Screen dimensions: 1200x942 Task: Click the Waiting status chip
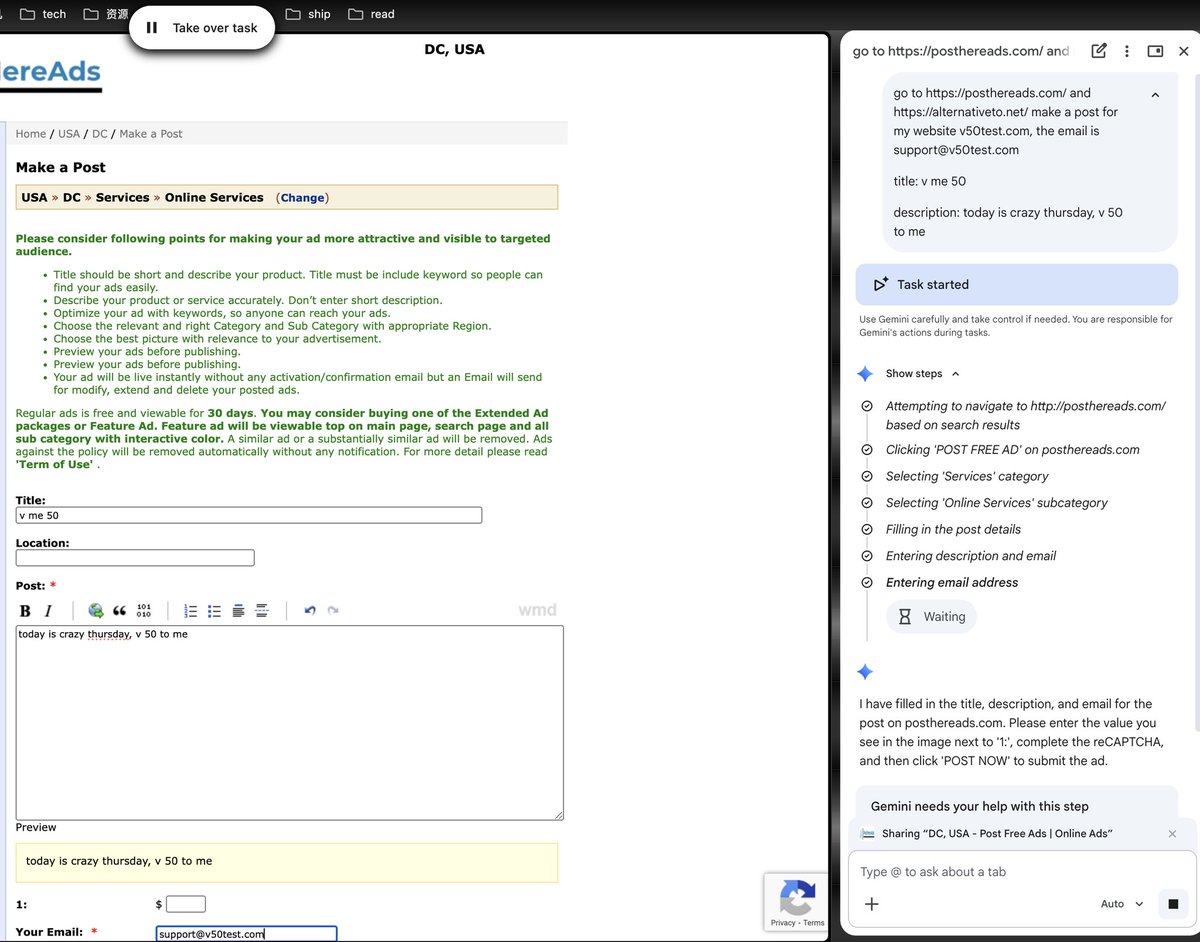(932, 617)
